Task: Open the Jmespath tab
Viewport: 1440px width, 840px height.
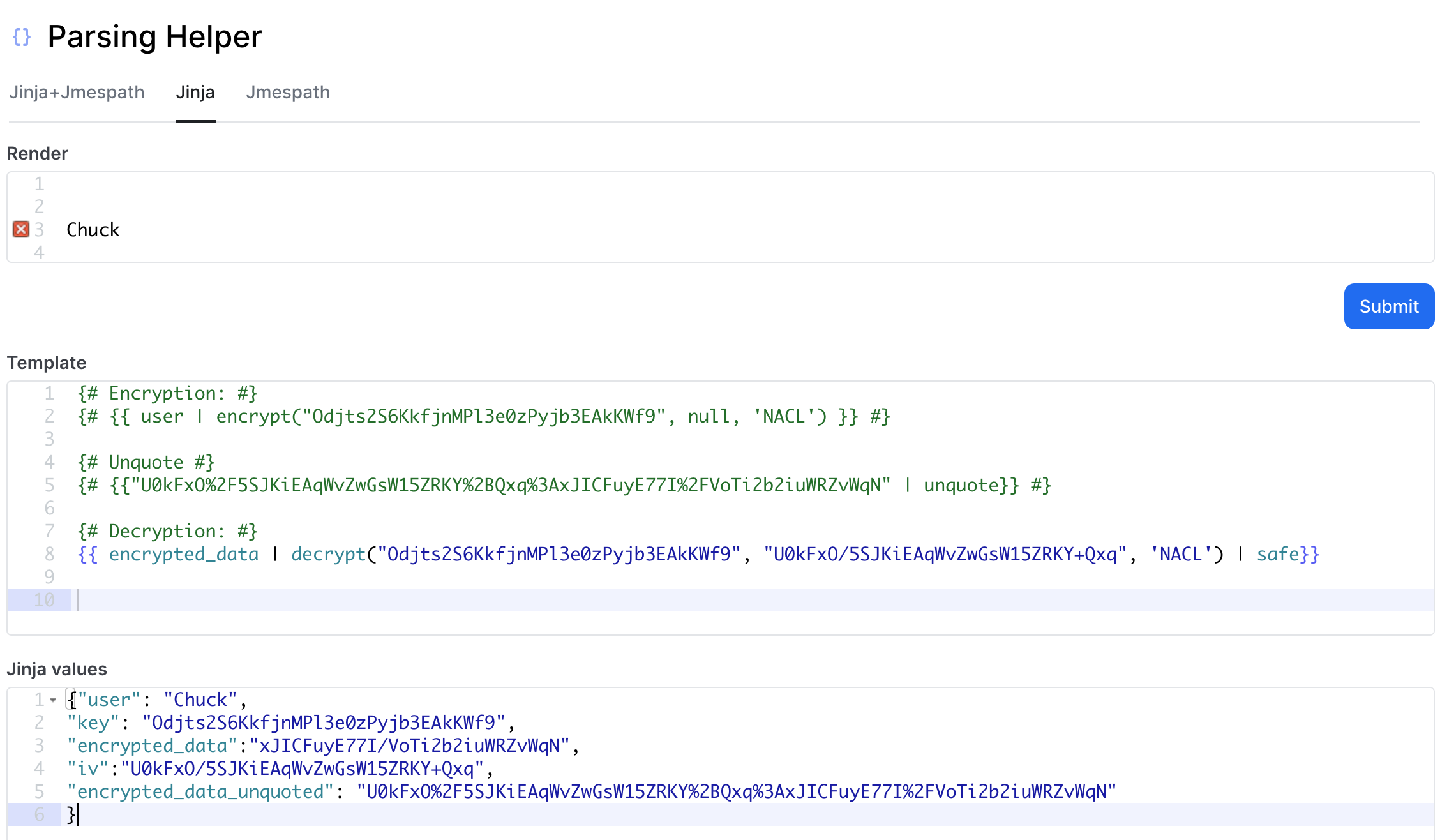Action: (288, 93)
